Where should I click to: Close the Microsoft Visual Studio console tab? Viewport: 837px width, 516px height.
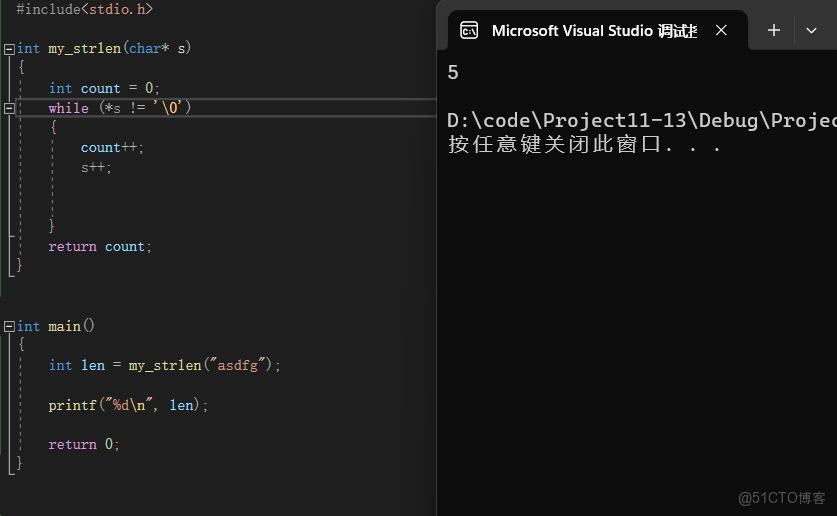pos(721,31)
